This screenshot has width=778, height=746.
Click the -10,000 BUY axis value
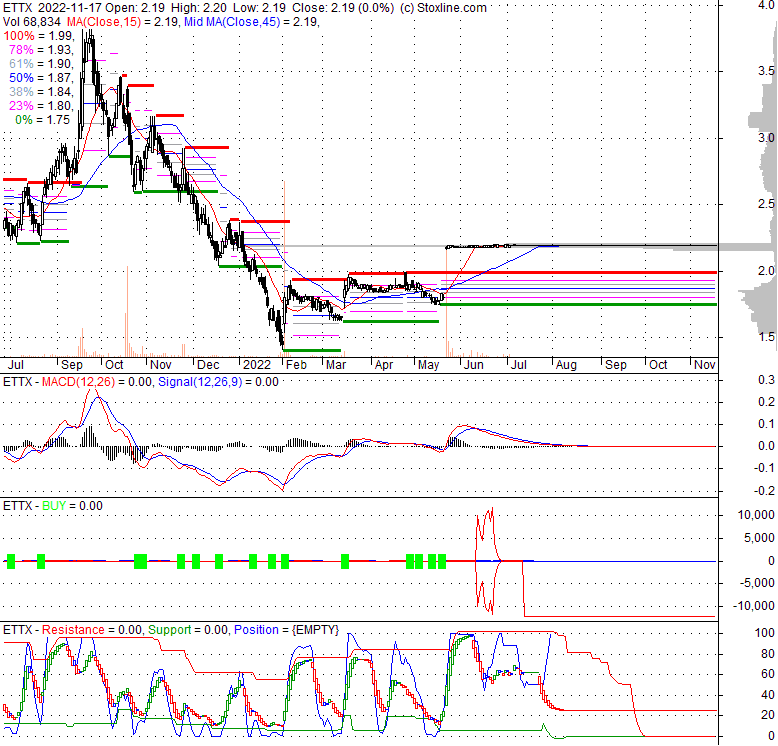[754, 606]
